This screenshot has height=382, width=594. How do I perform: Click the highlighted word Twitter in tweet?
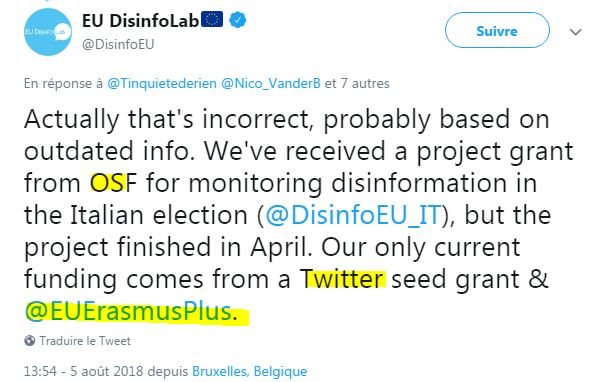343,279
